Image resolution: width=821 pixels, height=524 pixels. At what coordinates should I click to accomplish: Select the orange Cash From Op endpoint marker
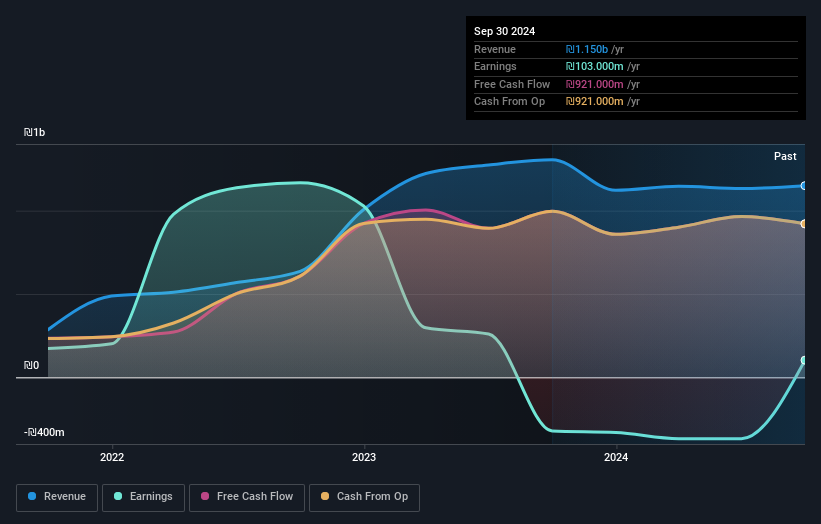pos(804,224)
